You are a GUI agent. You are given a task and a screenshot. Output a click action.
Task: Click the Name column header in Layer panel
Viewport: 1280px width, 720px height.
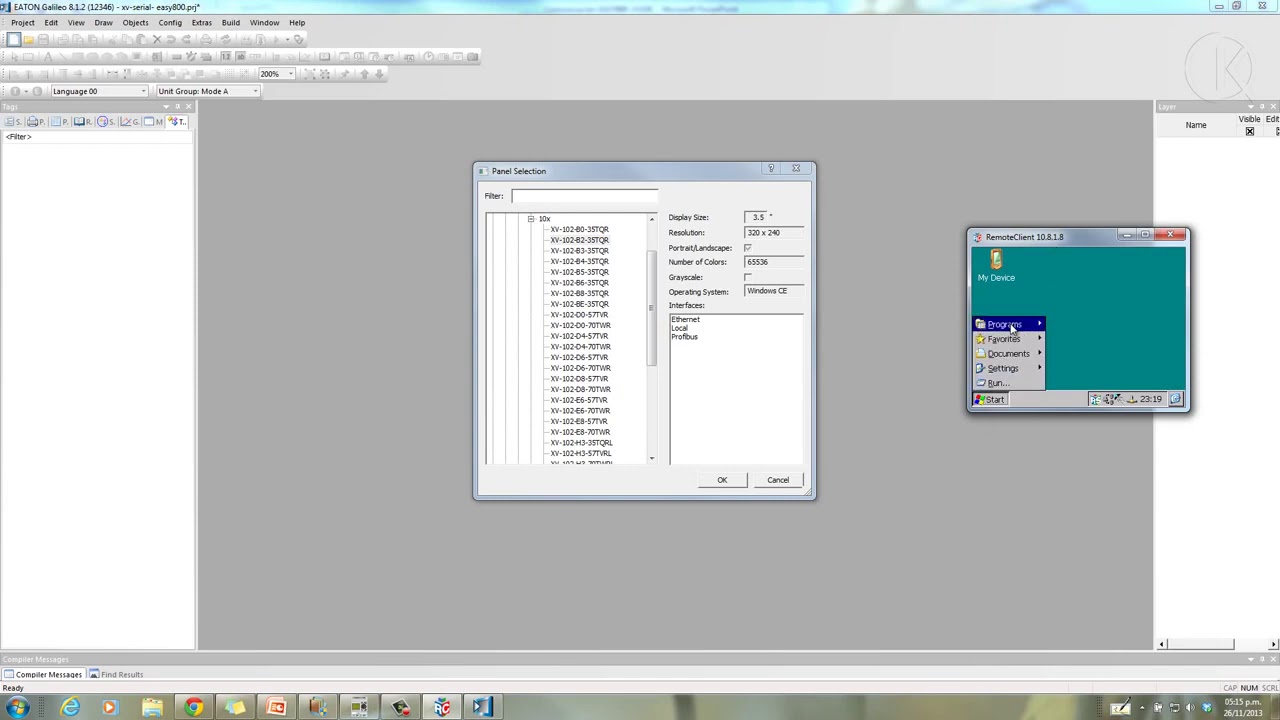(x=1196, y=125)
